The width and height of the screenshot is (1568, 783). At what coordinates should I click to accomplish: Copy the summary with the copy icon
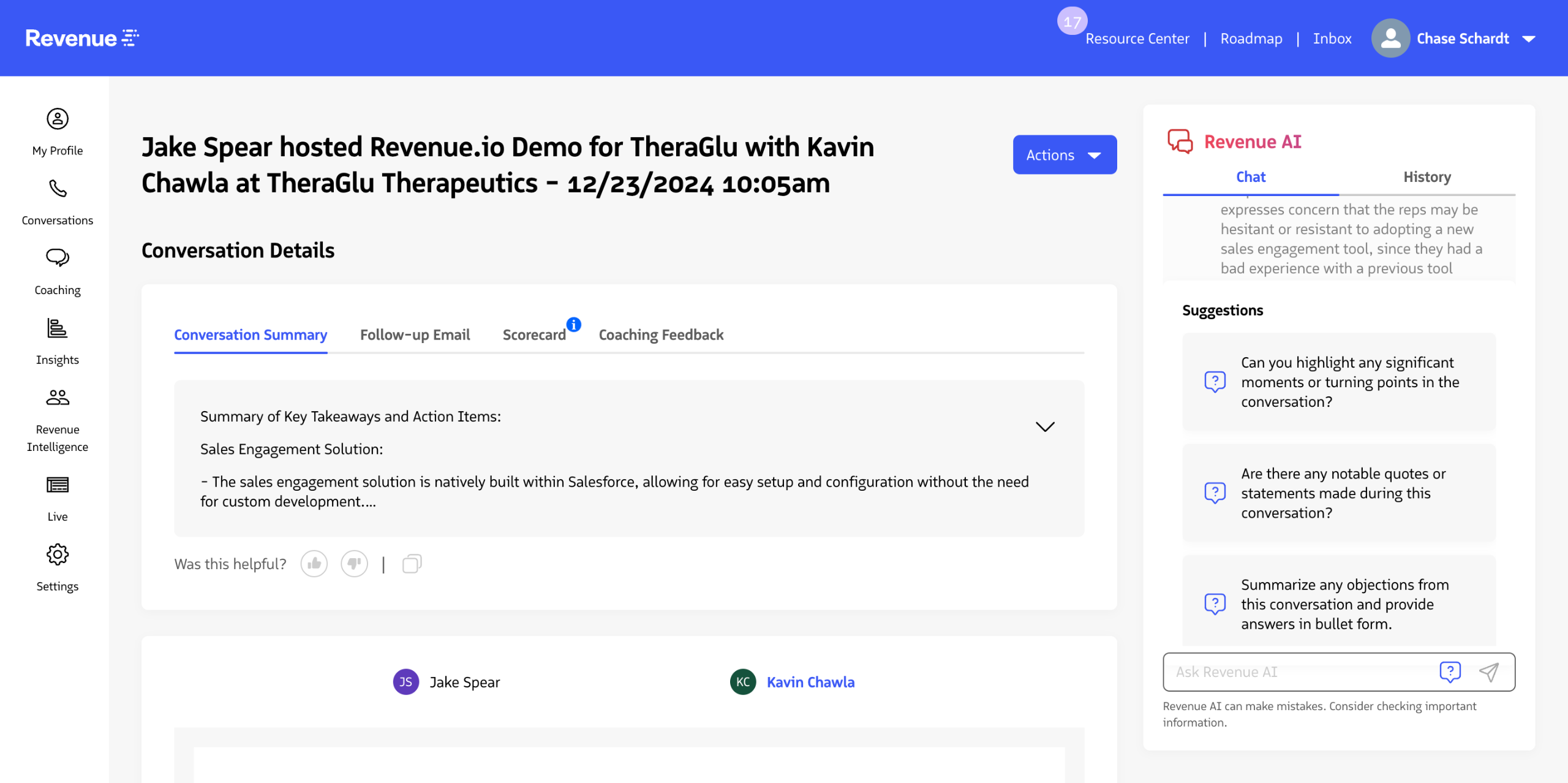click(412, 564)
